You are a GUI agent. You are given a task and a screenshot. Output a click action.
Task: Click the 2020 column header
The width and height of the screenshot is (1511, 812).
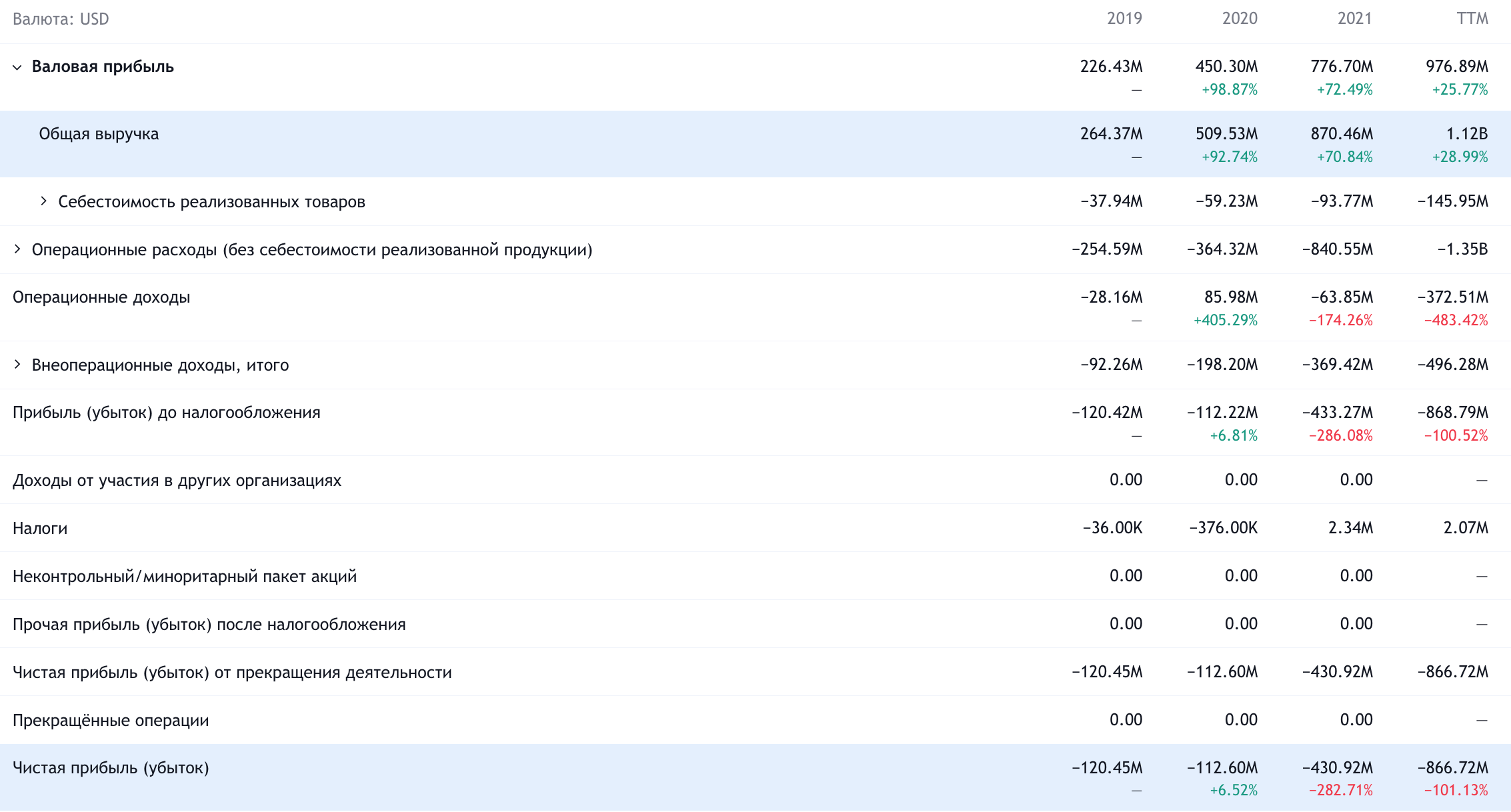pyautogui.click(x=1240, y=19)
